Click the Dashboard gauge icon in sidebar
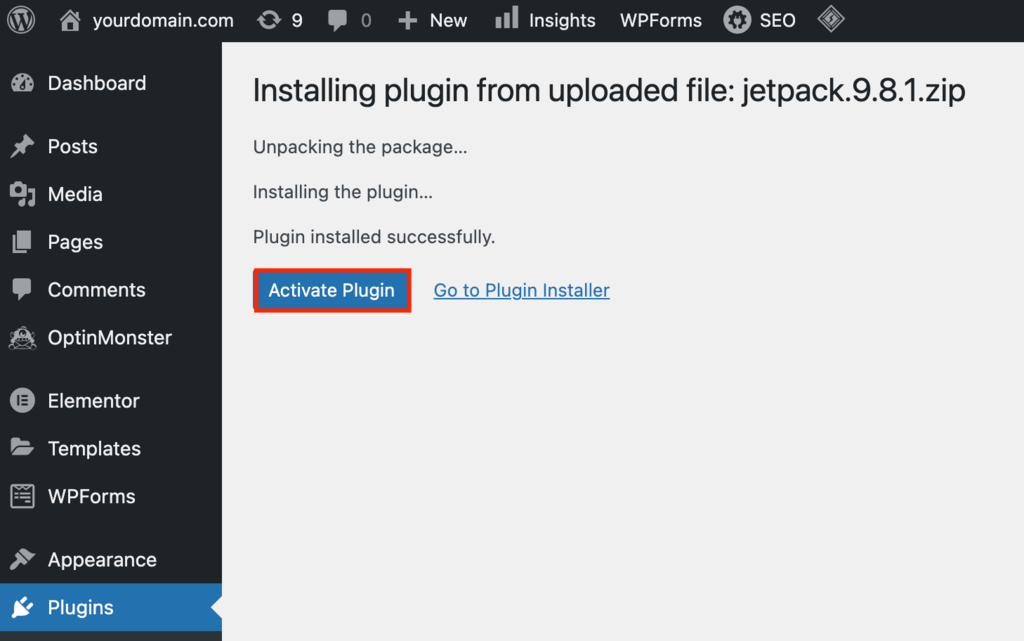Image resolution: width=1024 pixels, height=641 pixels. click(x=23, y=83)
